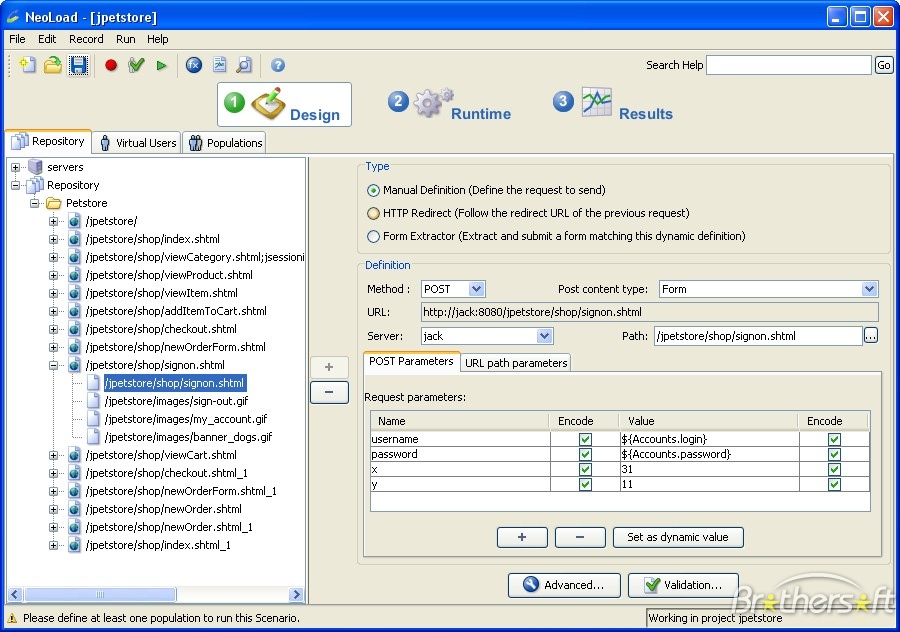
Task: Click the warning icon in the status bar
Action: pos(12,618)
